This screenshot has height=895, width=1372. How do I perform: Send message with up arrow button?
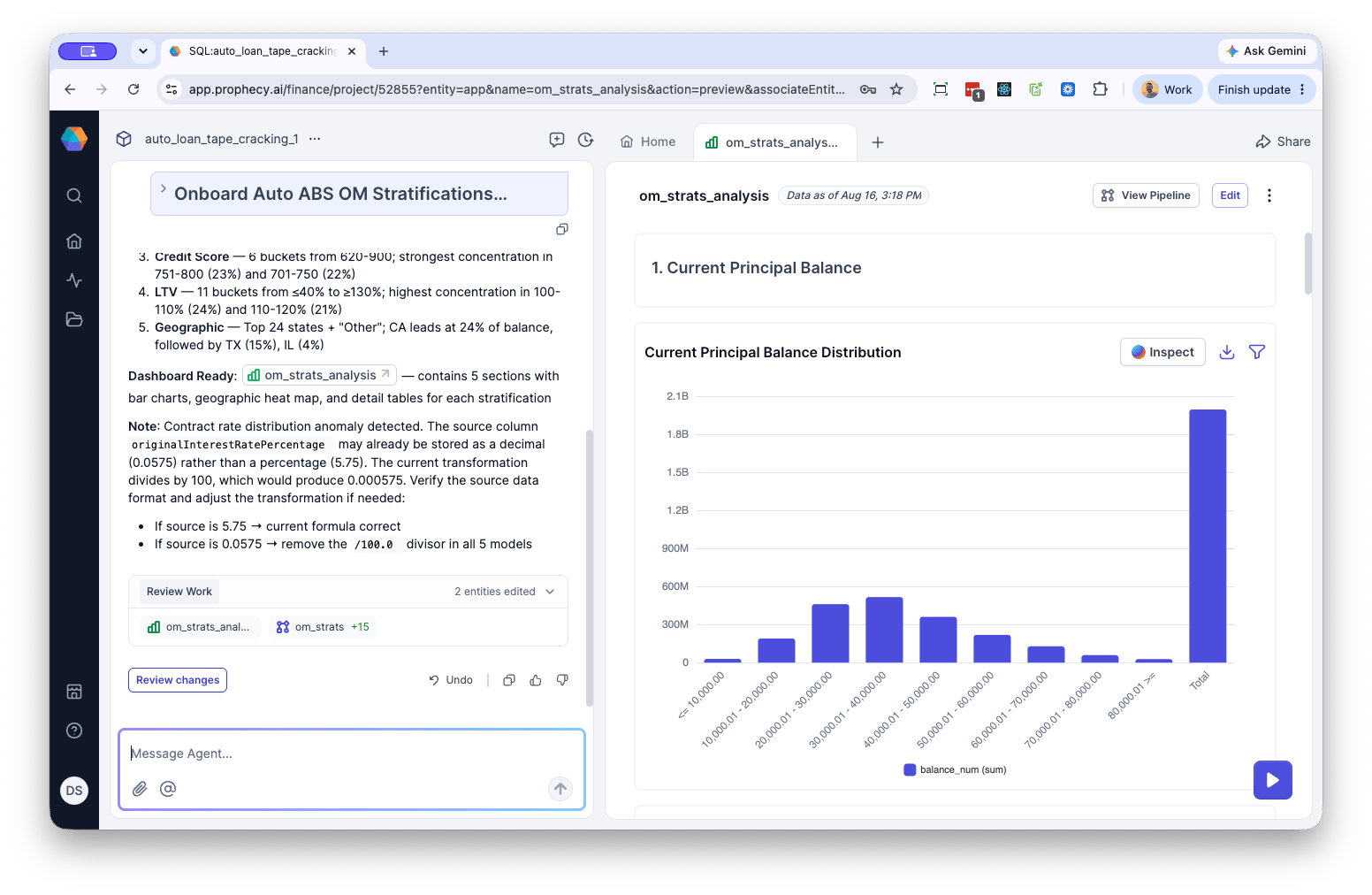(560, 789)
